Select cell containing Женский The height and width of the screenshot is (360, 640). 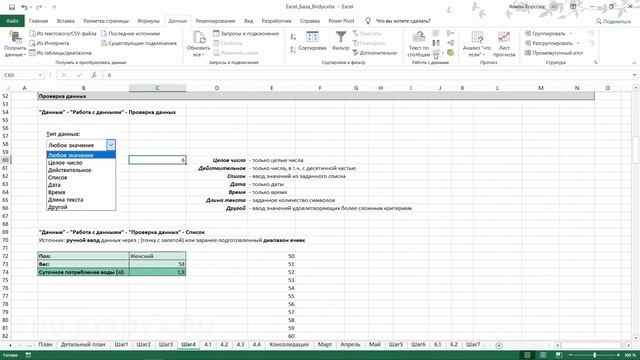coord(157,256)
